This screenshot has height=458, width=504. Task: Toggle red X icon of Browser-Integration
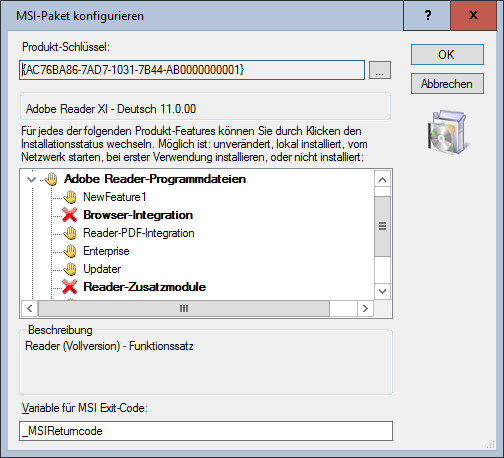(70, 215)
